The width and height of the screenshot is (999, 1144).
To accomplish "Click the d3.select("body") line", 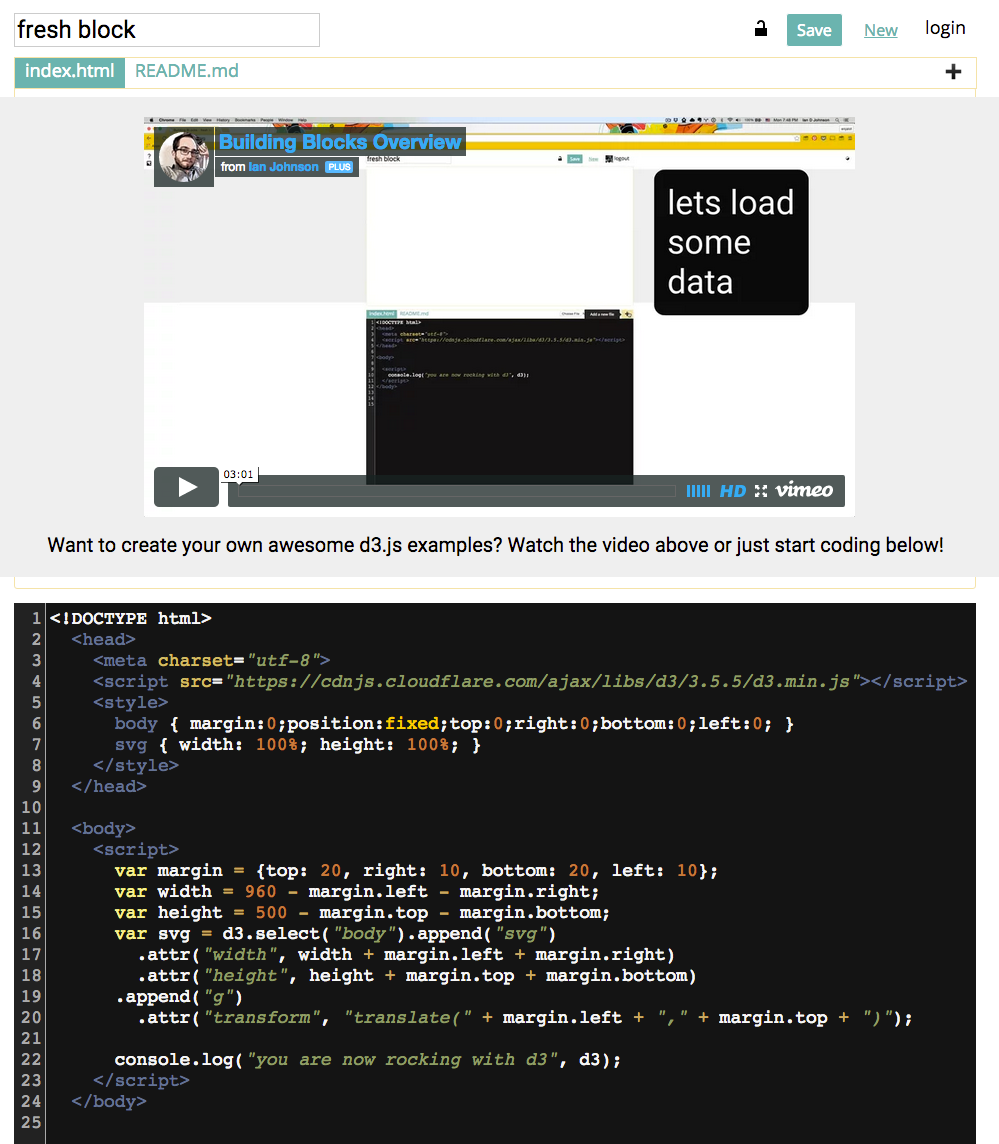I will (x=335, y=934).
